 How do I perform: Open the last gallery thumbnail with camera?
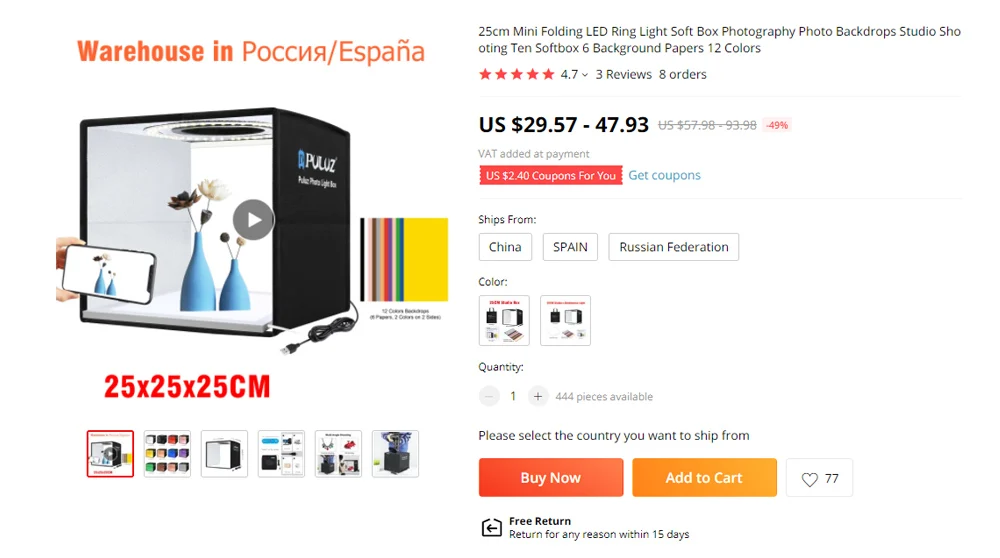point(395,454)
